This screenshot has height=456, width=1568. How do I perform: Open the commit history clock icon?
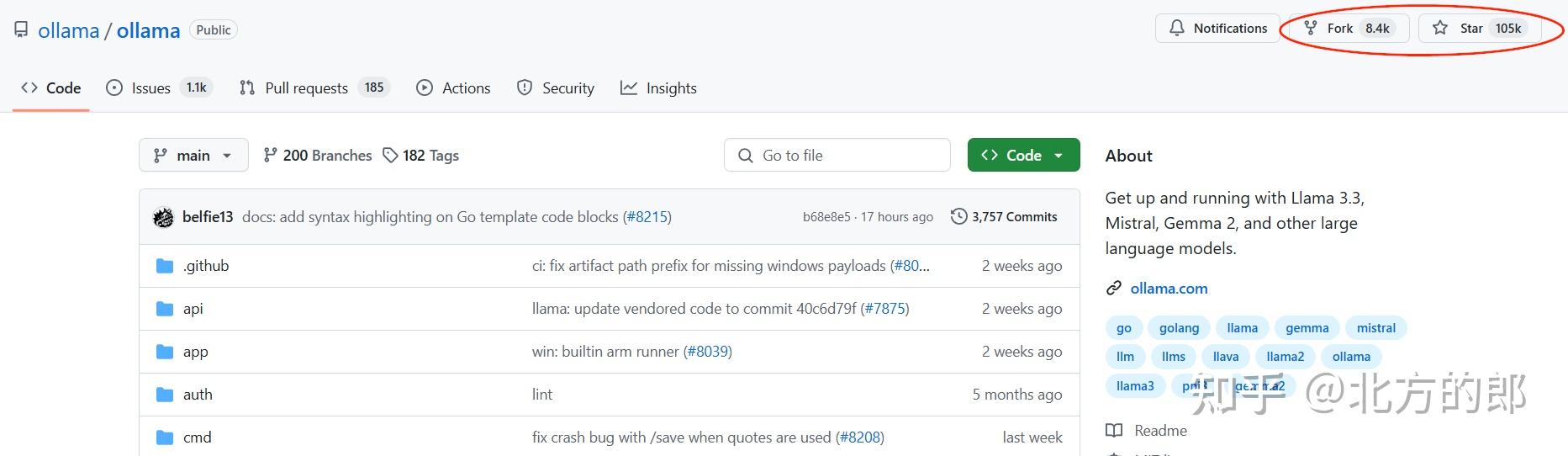click(x=958, y=216)
